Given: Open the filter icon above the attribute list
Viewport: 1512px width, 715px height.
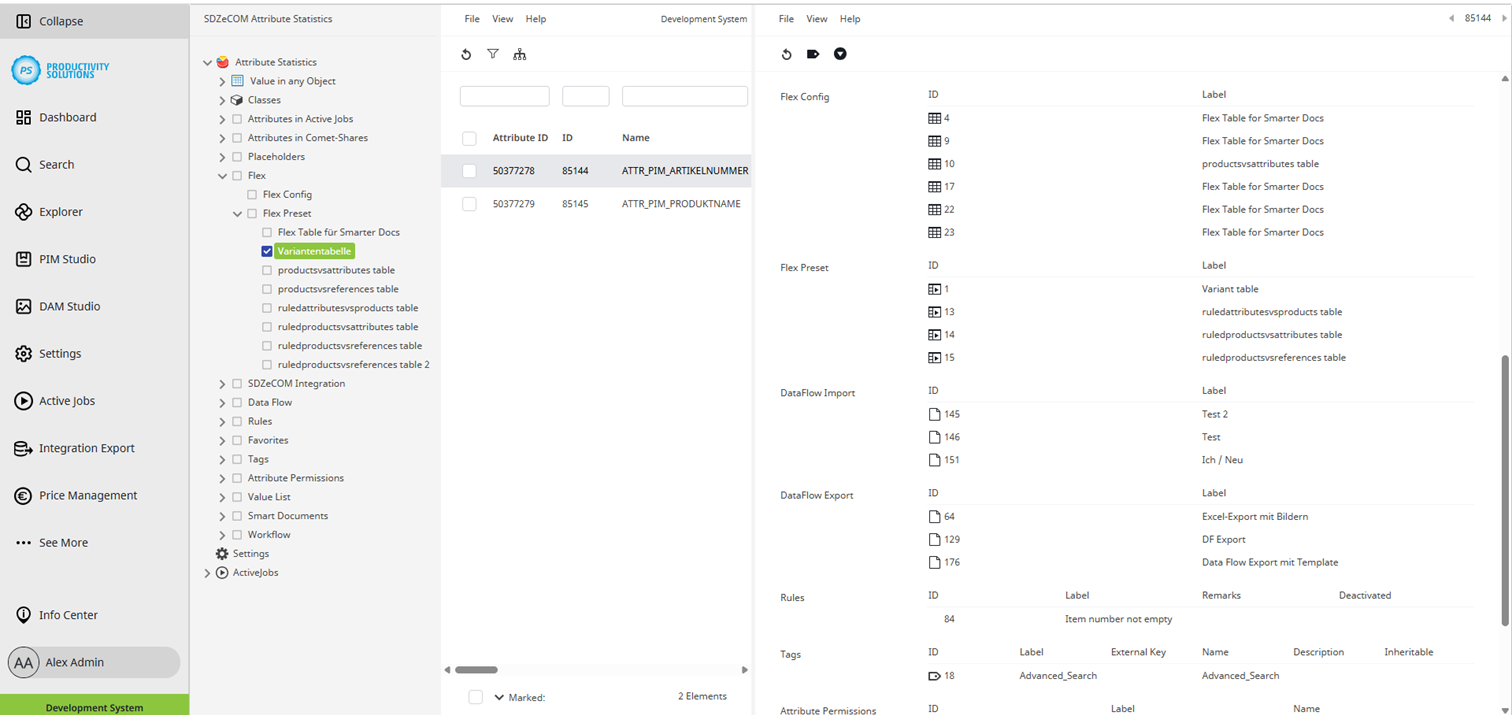Looking at the screenshot, I should [x=493, y=54].
